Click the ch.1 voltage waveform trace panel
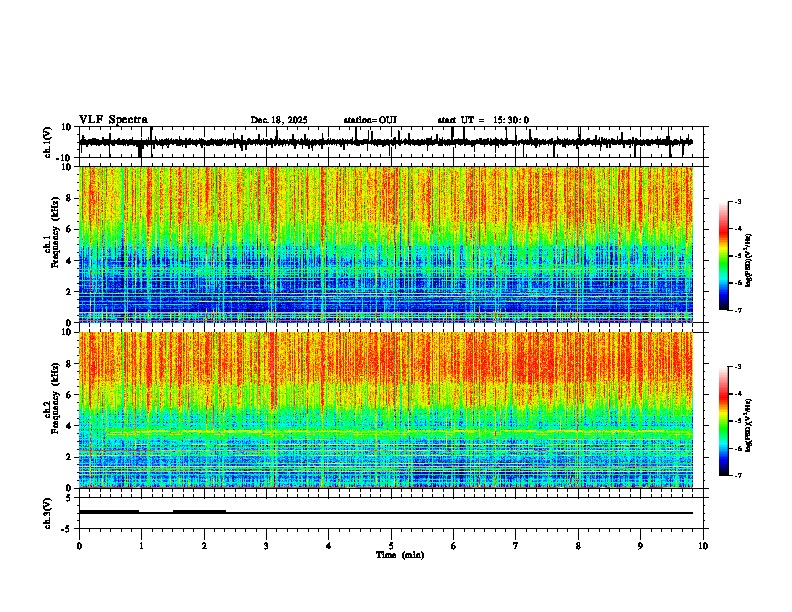The width and height of the screenshot is (792, 612). pyautogui.click(x=391, y=142)
